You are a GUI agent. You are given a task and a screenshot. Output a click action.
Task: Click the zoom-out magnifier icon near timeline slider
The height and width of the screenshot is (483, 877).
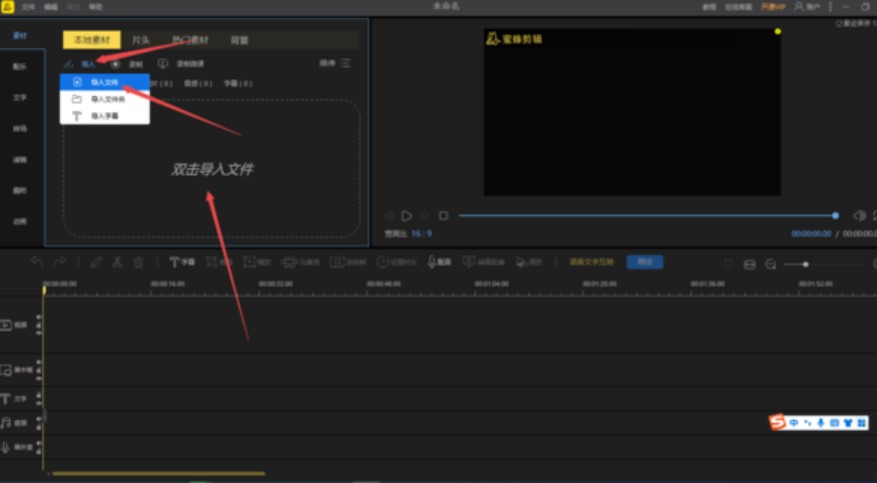[x=771, y=264]
